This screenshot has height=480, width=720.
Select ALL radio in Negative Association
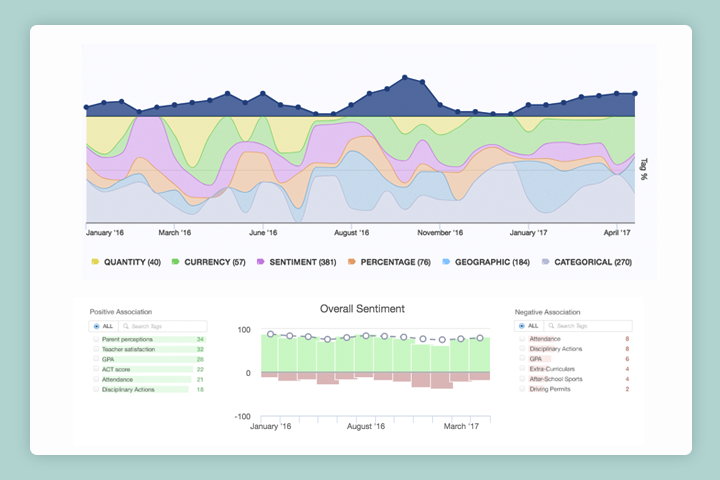[x=521, y=326]
